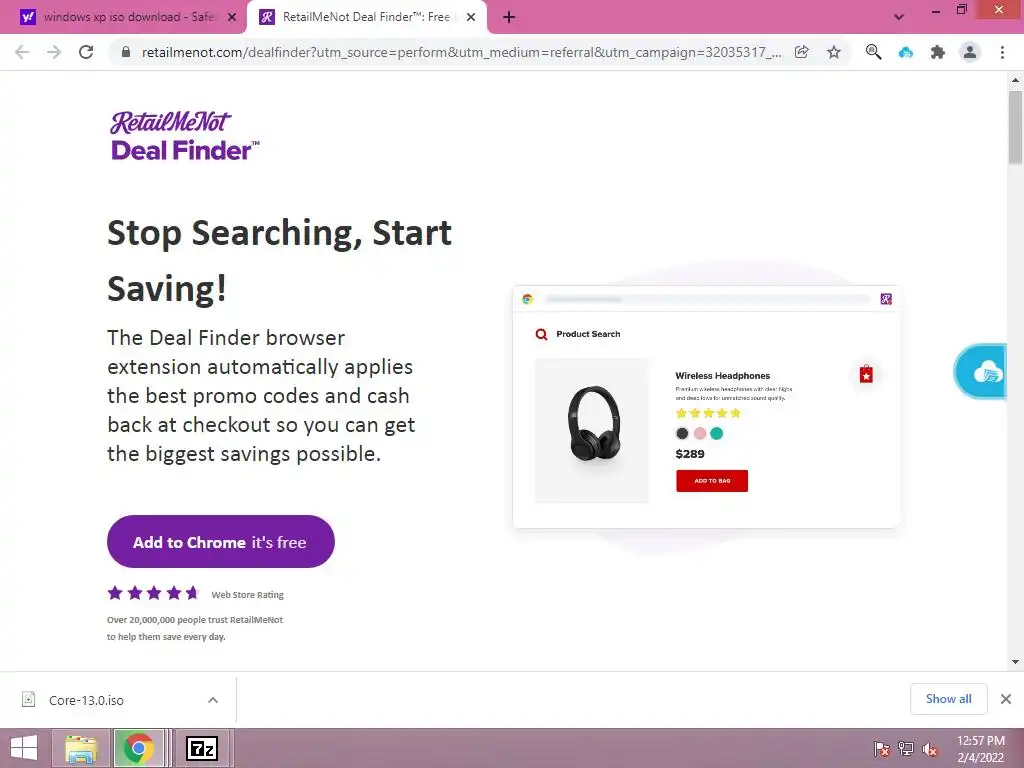Open the Extensions puzzle piece menu
Viewport: 1024px width, 768px height.
click(x=938, y=52)
